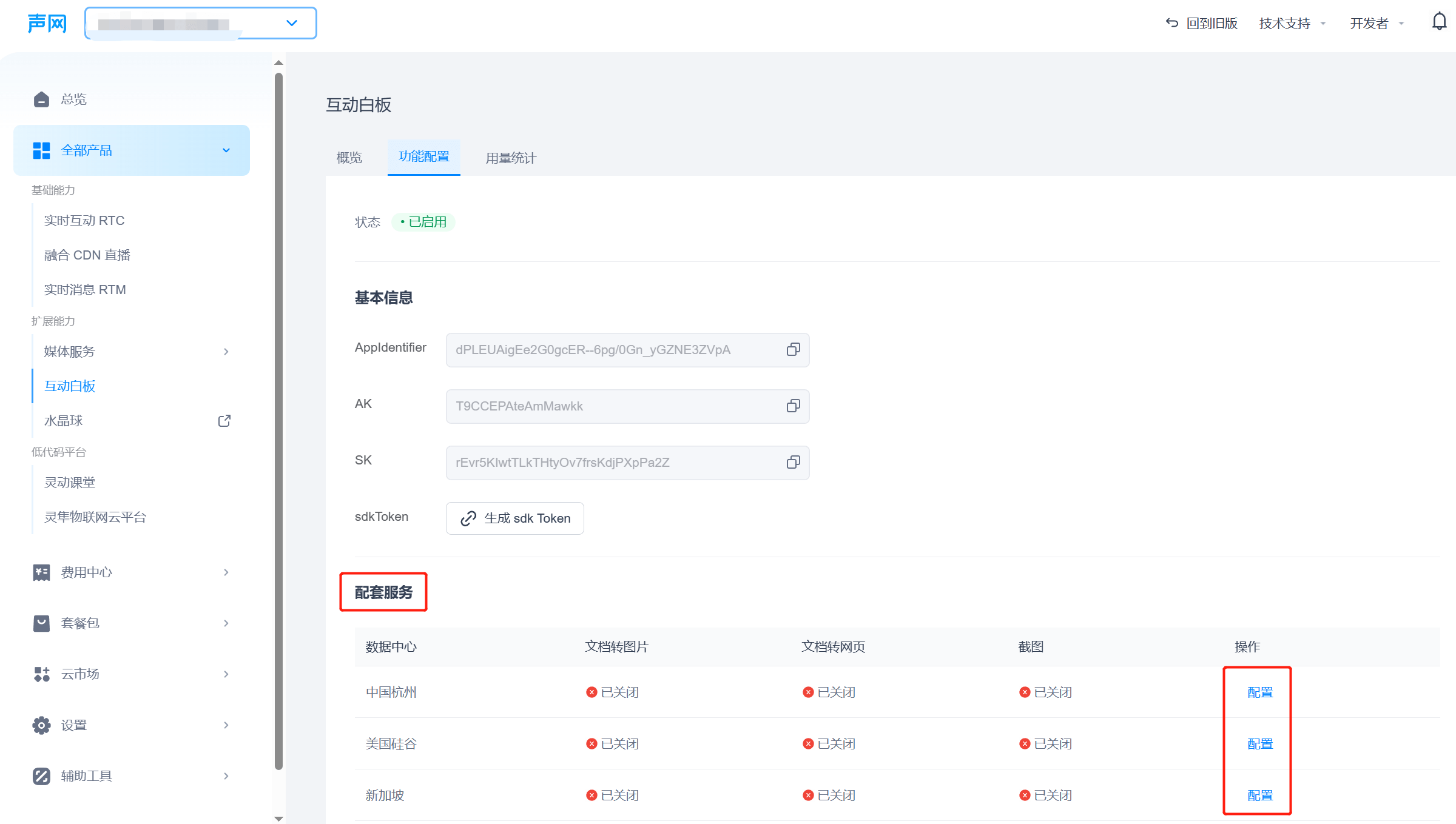
Task: Open notifications bell icon
Action: tap(1439, 22)
